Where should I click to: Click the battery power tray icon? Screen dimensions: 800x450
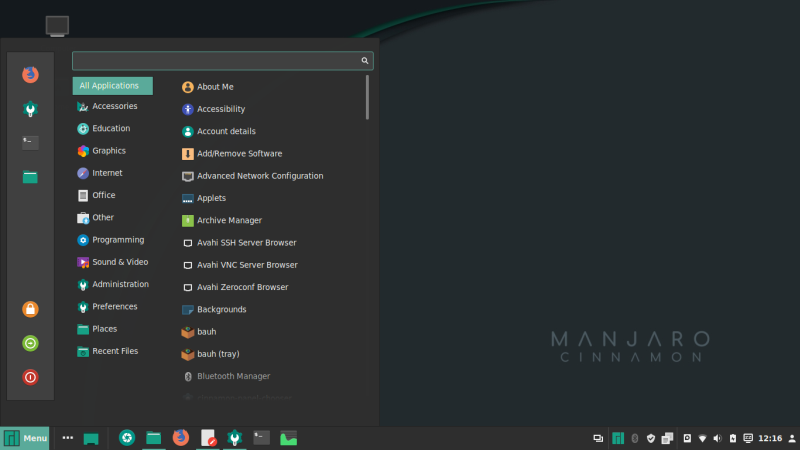pos(733,438)
